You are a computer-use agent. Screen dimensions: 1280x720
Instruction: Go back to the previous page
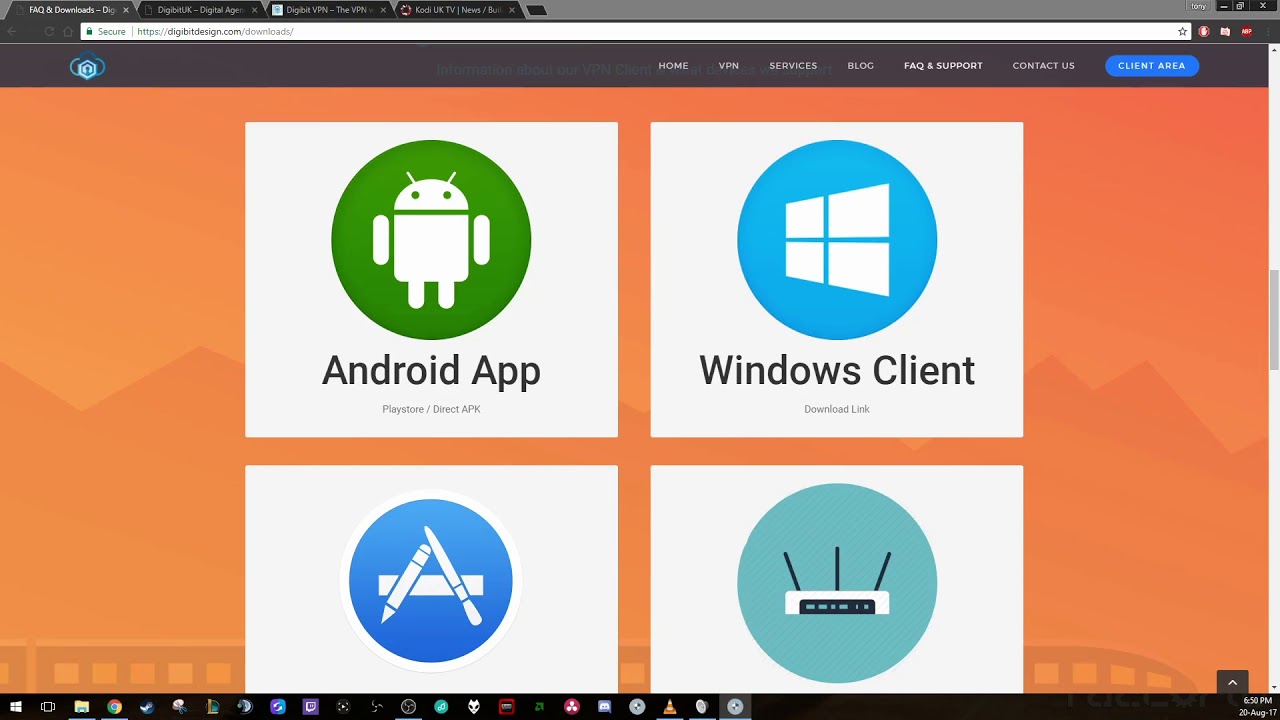click(12, 32)
